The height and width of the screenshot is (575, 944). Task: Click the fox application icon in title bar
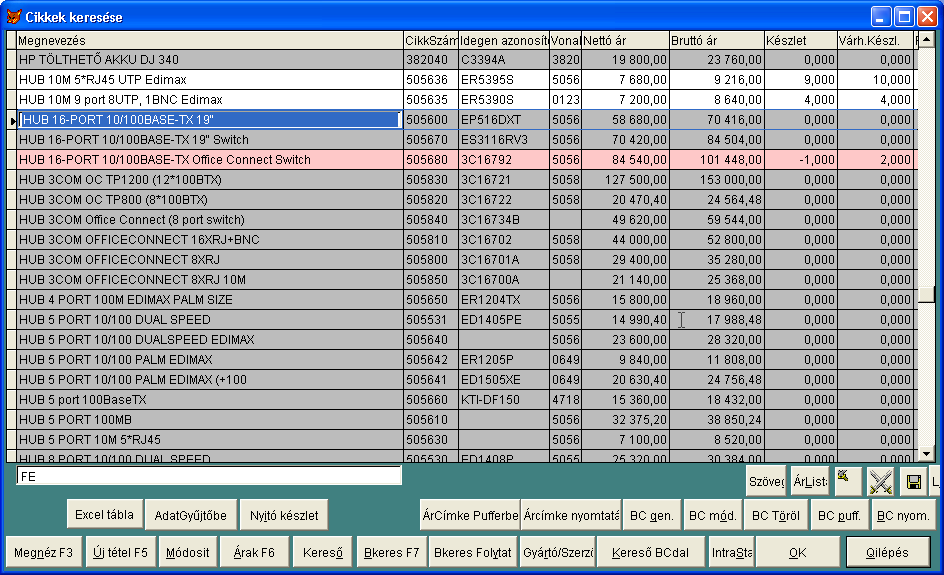click(x=13, y=17)
